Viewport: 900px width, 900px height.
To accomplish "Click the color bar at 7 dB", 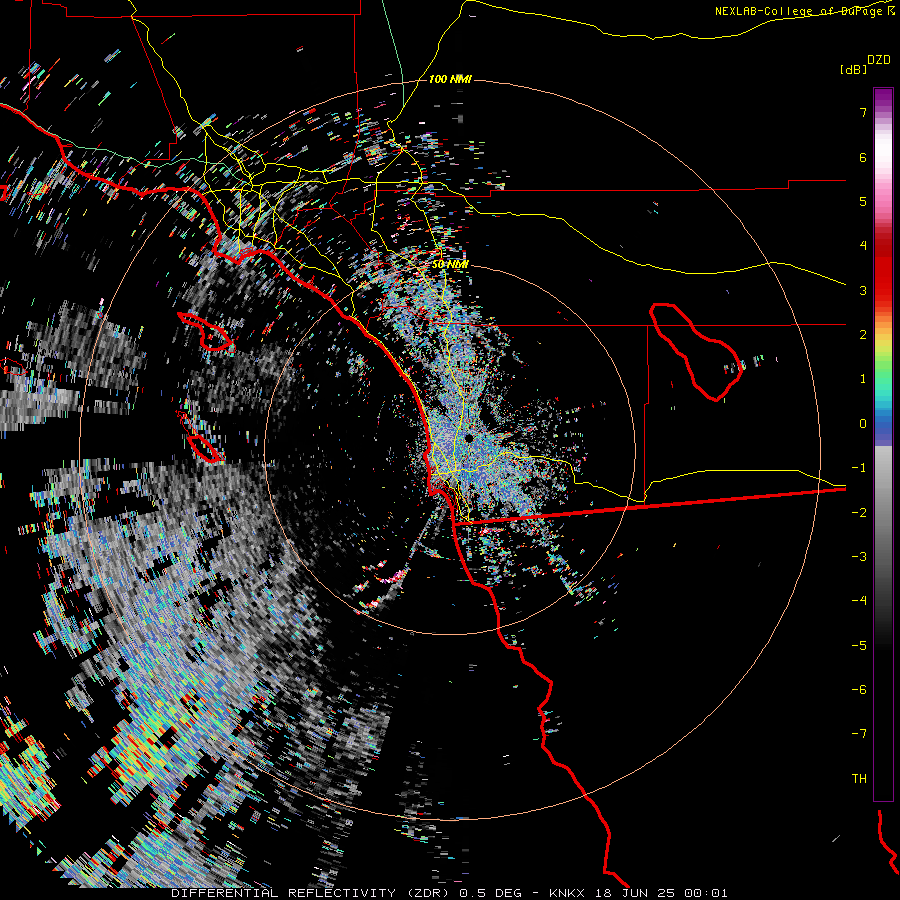I will [883, 112].
